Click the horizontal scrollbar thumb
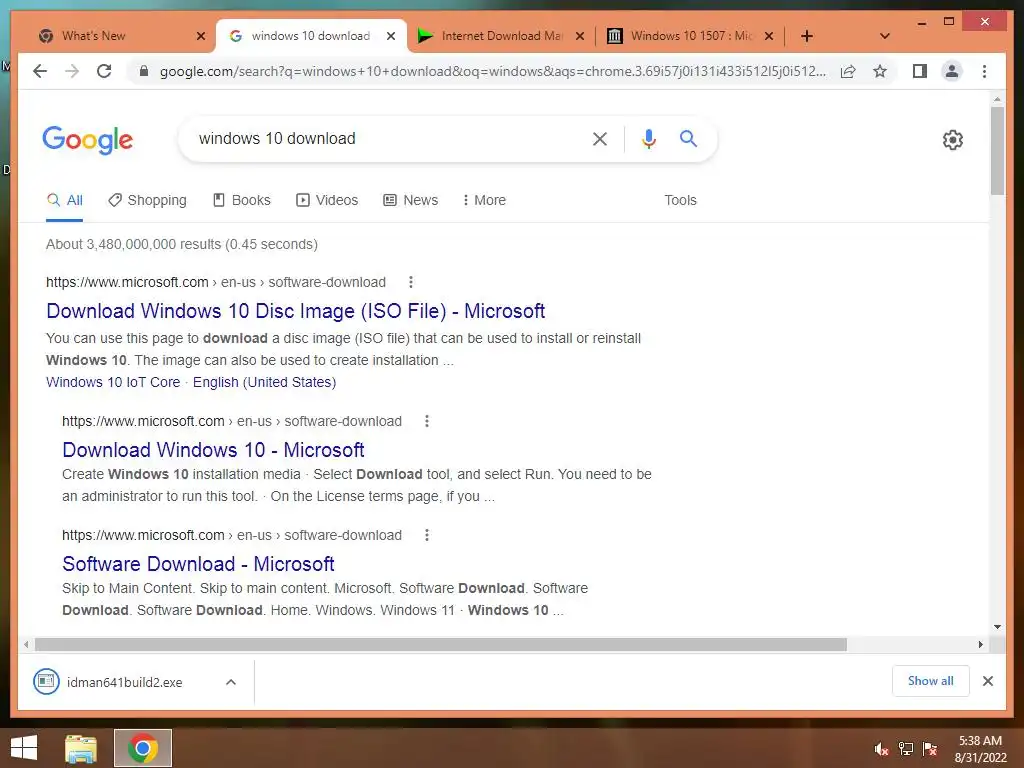 (x=441, y=645)
